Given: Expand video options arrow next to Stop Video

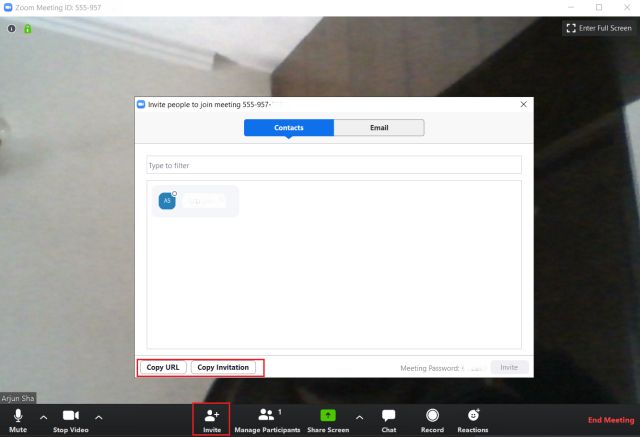Looking at the screenshot, I should point(99,417).
